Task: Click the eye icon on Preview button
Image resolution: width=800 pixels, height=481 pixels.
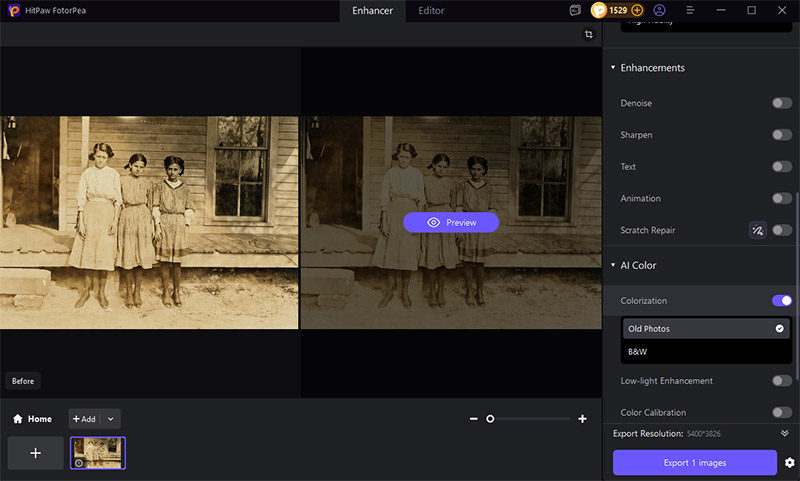Action: (x=434, y=222)
